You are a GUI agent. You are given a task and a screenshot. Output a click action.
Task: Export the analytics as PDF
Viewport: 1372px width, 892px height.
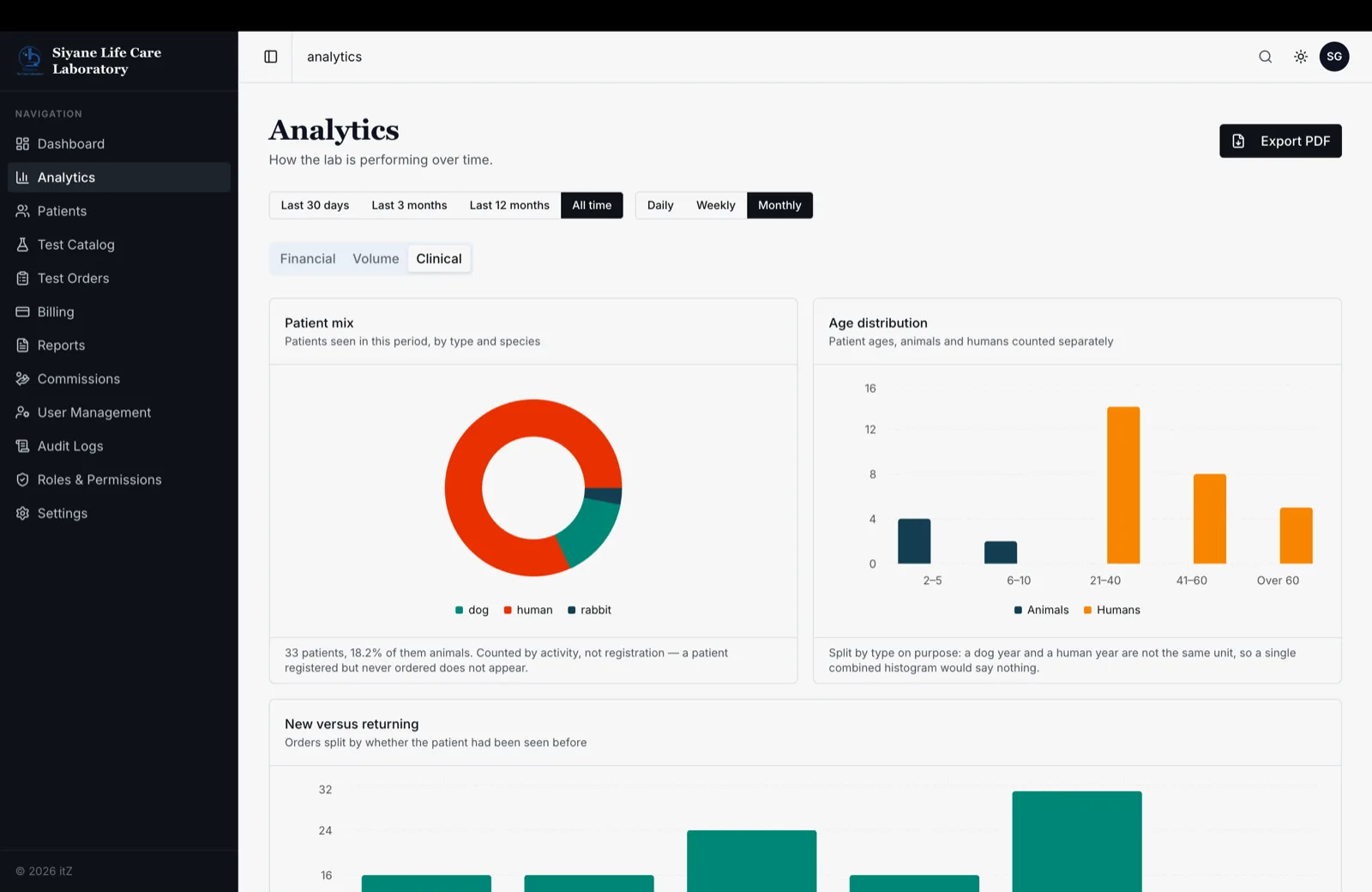click(1280, 141)
